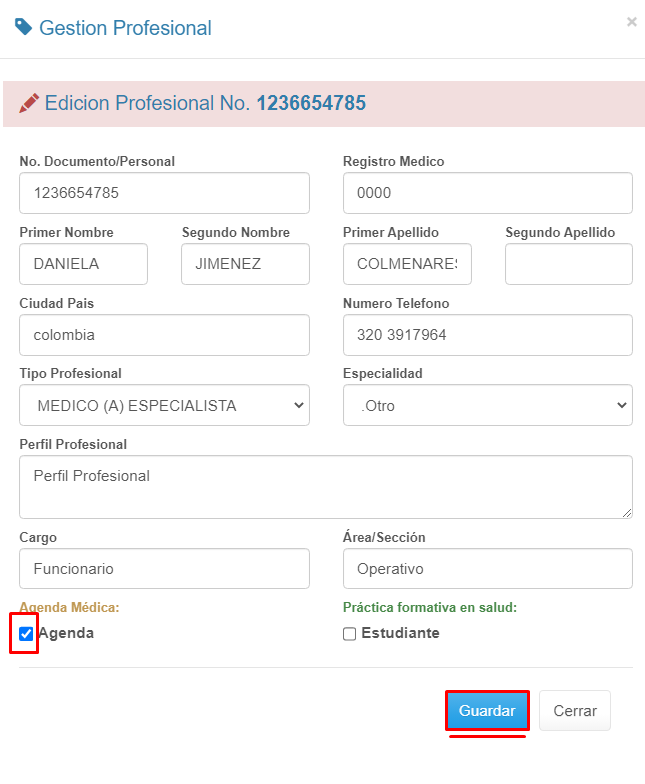The image size is (645, 784).
Task: Click the tag icon beside Gestion Profesional
Action: pos(24,27)
